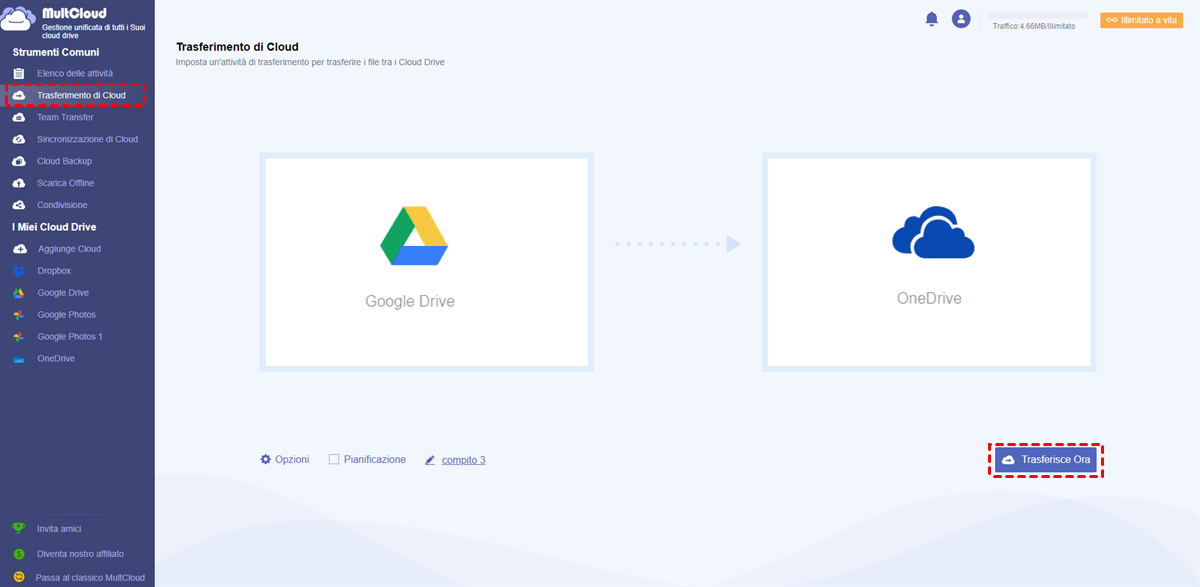
Task: Click the Strumenti Comuni heading
Action: 56,52
